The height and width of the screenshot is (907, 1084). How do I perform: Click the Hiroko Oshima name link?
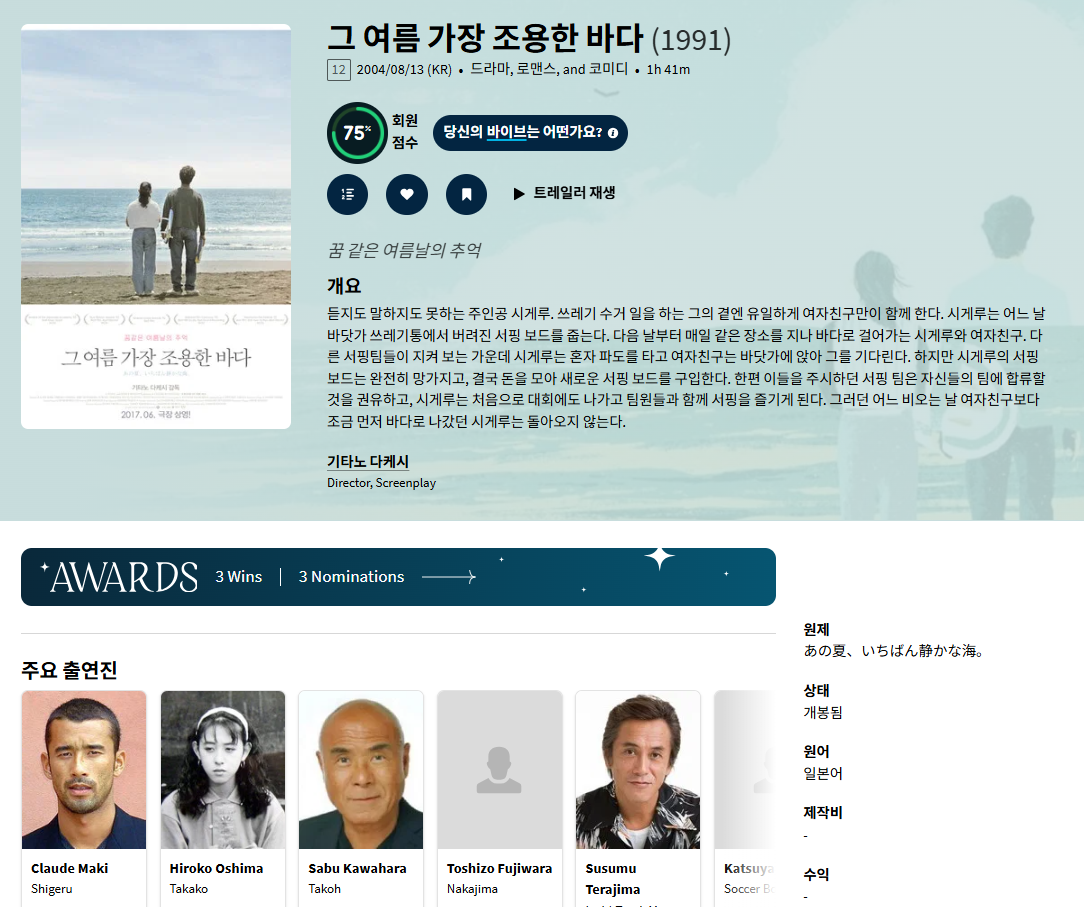click(216, 868)
